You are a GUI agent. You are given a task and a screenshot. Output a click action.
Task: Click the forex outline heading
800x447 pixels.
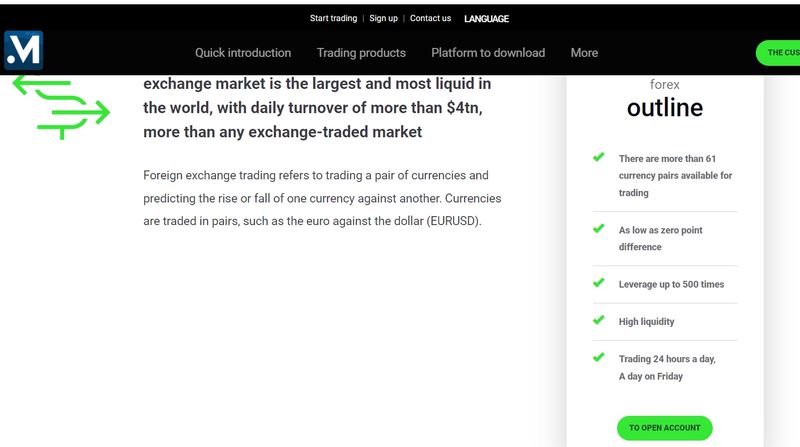pyautogui.click(x=665, y=100)
